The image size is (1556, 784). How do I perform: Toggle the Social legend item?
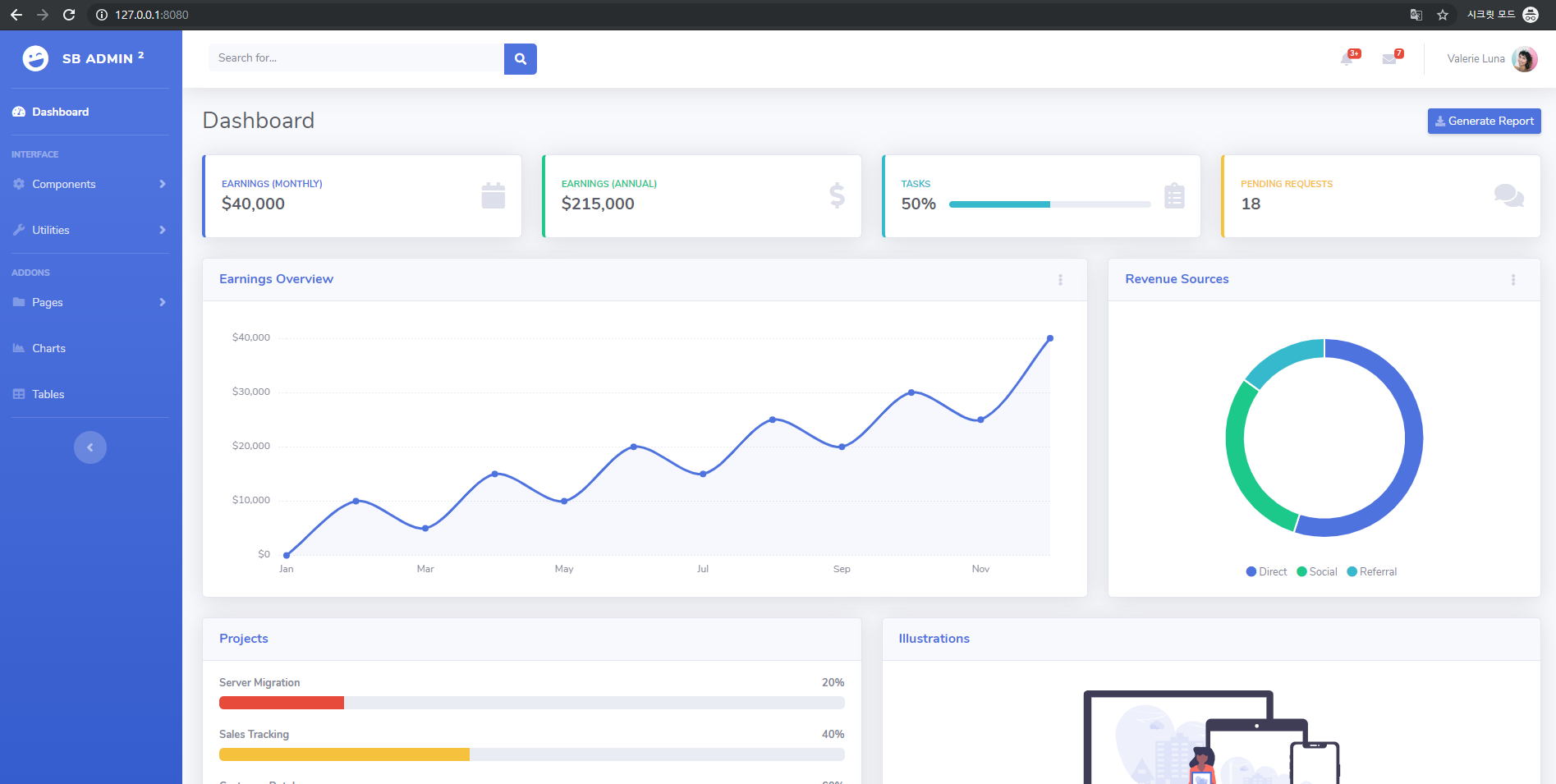[1317, 572]
